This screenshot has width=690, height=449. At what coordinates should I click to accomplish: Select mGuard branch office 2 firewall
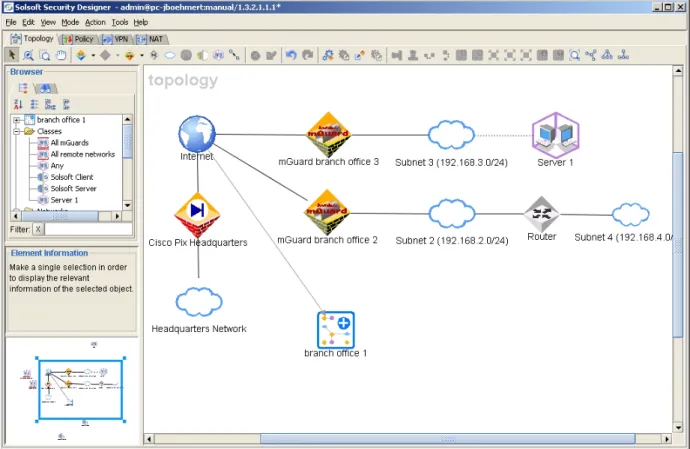point(327,212)
